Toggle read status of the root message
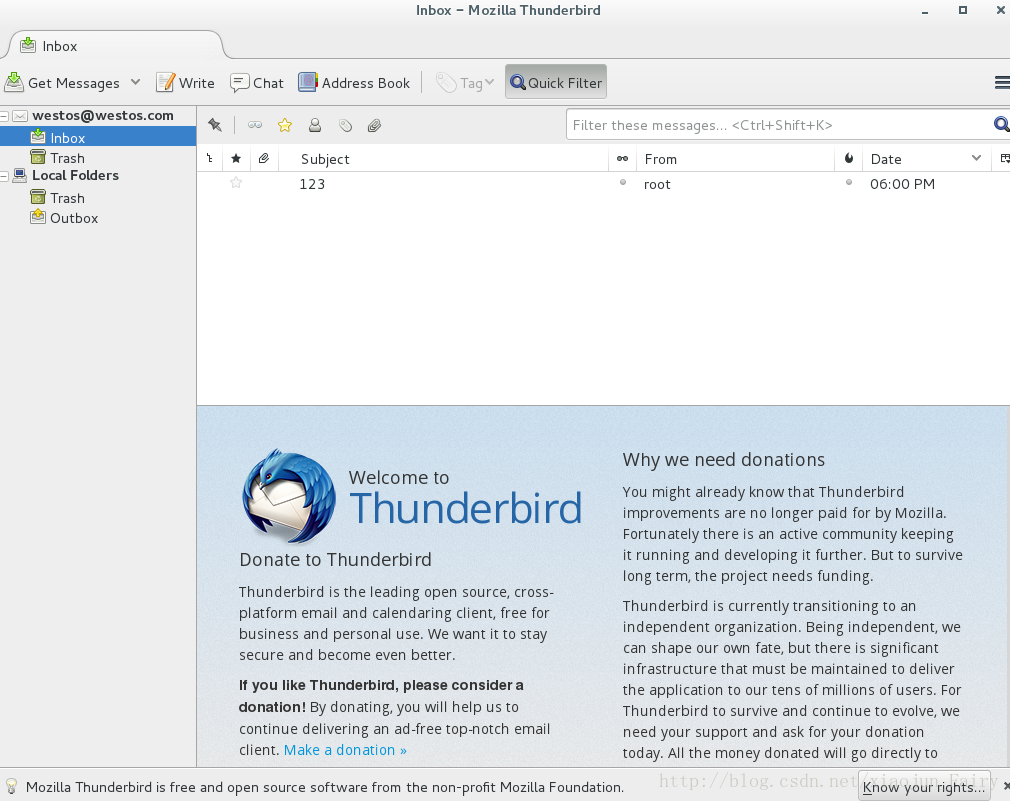 (x=623, y=183)
